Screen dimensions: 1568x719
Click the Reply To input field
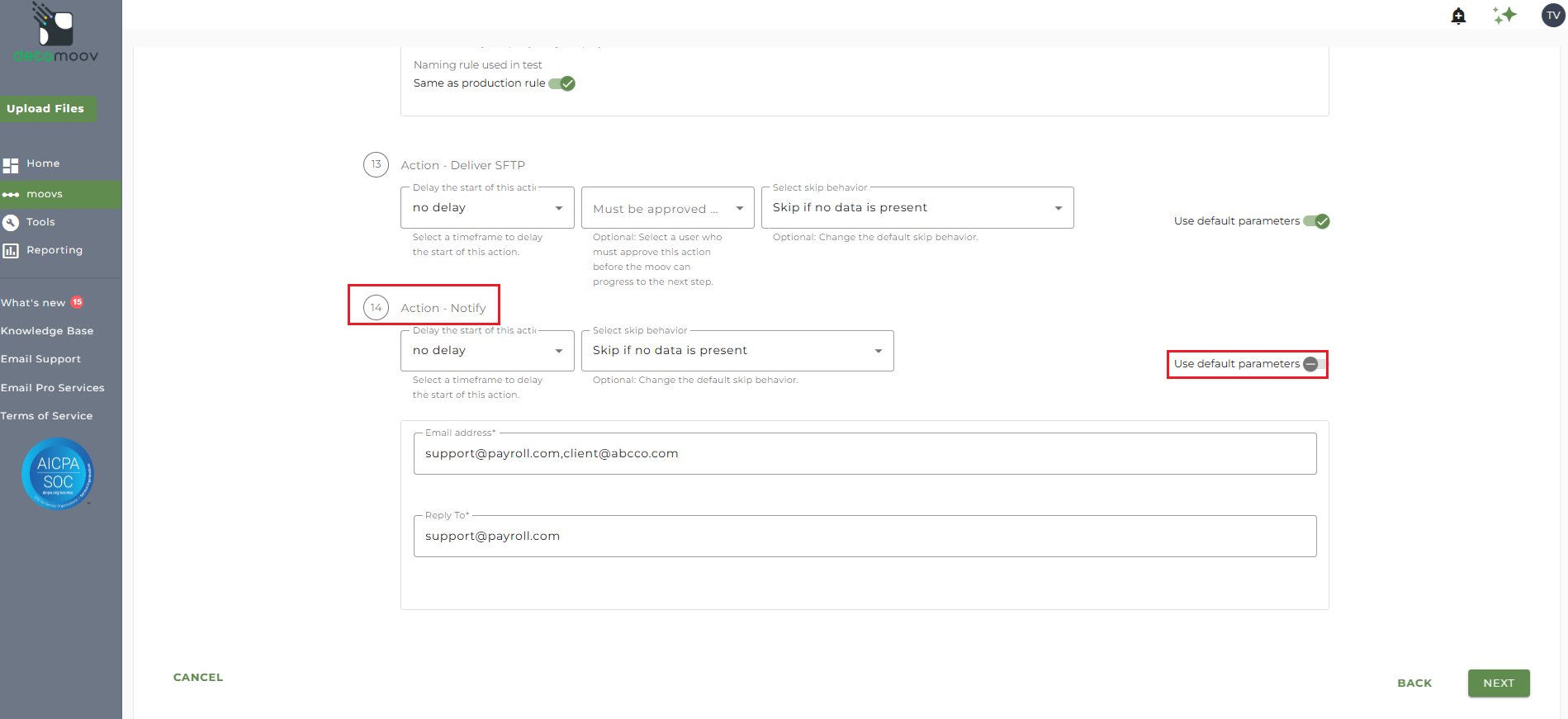[865, 537]
